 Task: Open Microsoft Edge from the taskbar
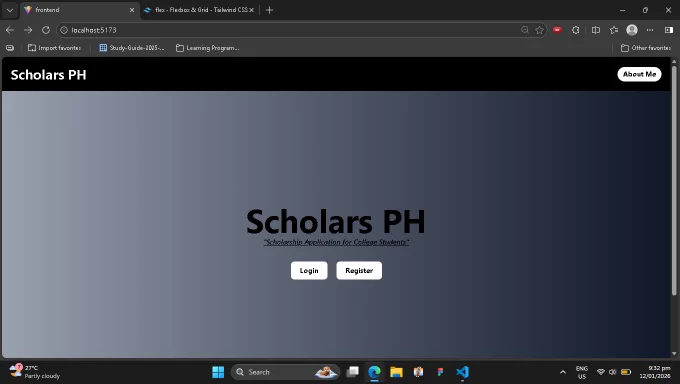point(374,372)
